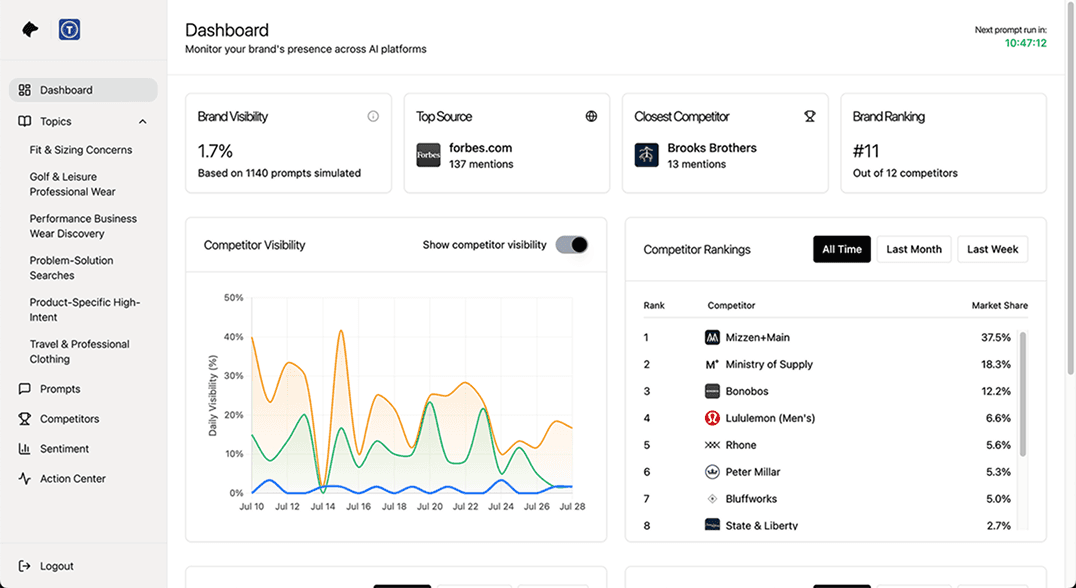This screenshot has height=588, width=1076.
Task: Click the Market Share column header
Action: [999, 305]
